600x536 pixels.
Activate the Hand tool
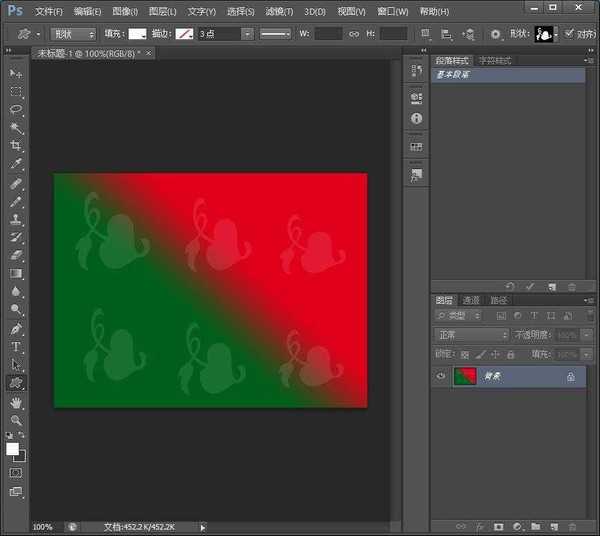pyautogui.click(x=16, y=402)
